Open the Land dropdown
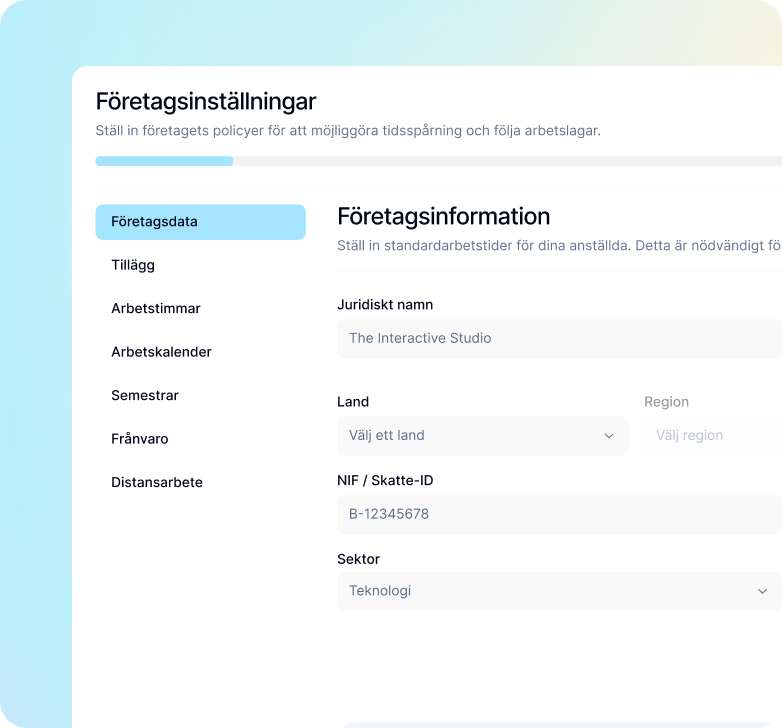This screenshot has width=782, height=728. coord(483,436)
